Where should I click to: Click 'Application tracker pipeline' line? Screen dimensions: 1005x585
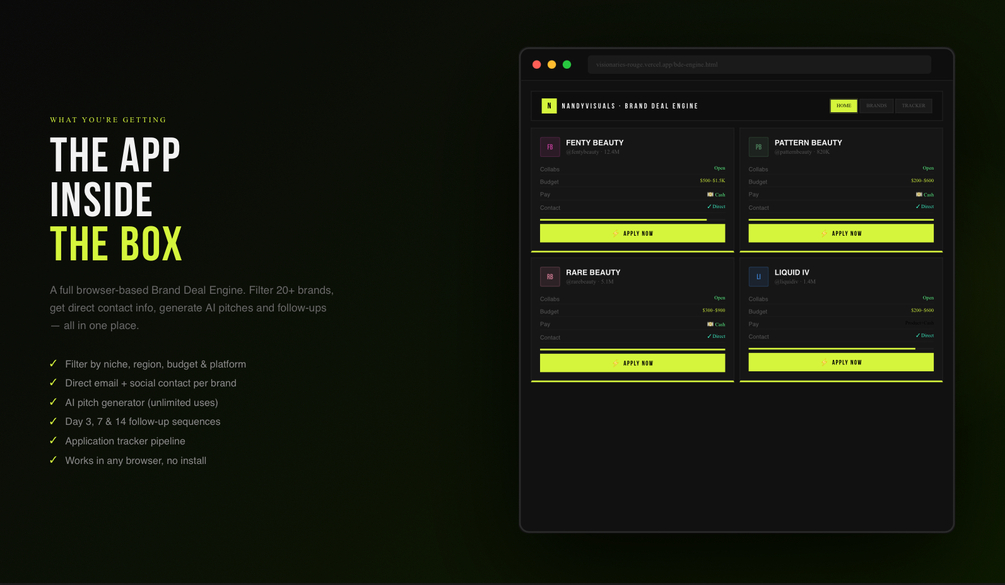click(125, 441)
